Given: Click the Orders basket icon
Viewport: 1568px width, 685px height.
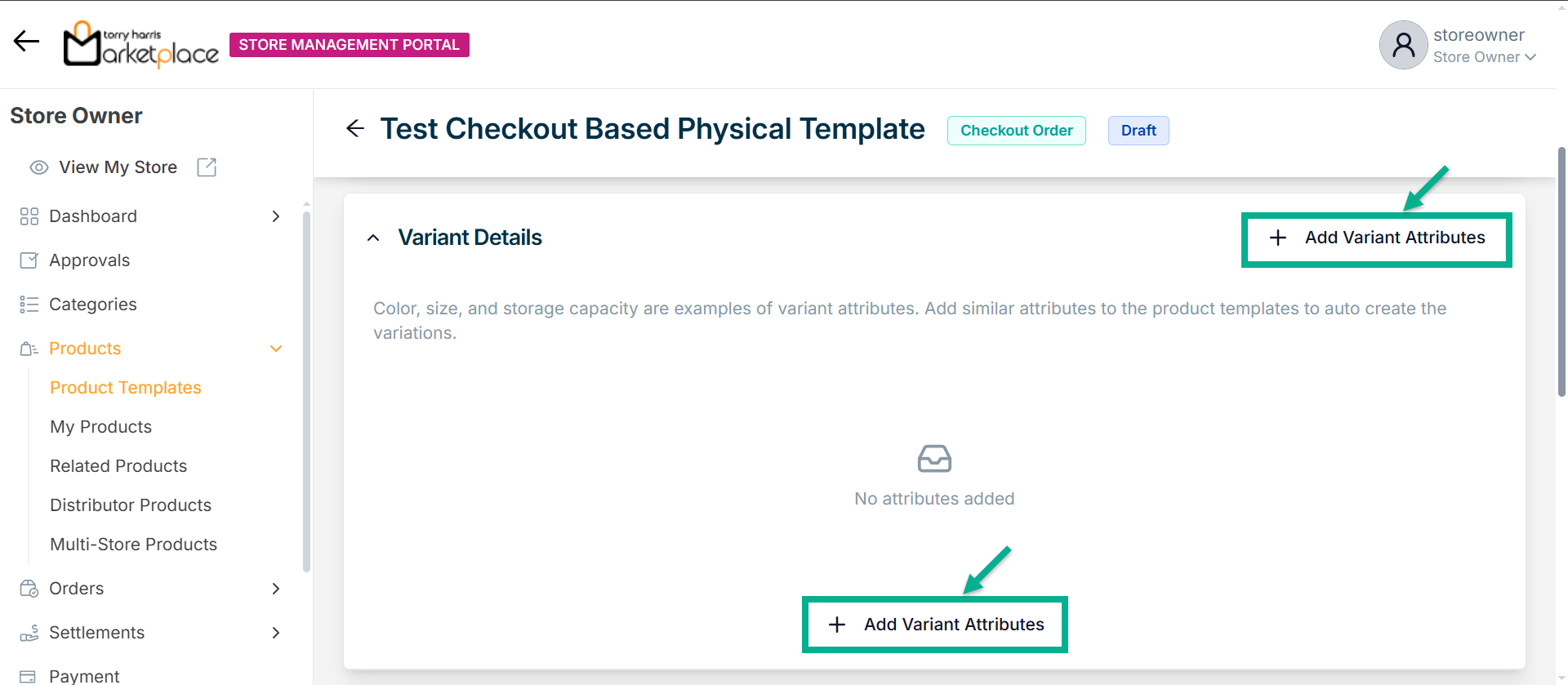Looking at the screenshot, I should [x=29, y=589].
